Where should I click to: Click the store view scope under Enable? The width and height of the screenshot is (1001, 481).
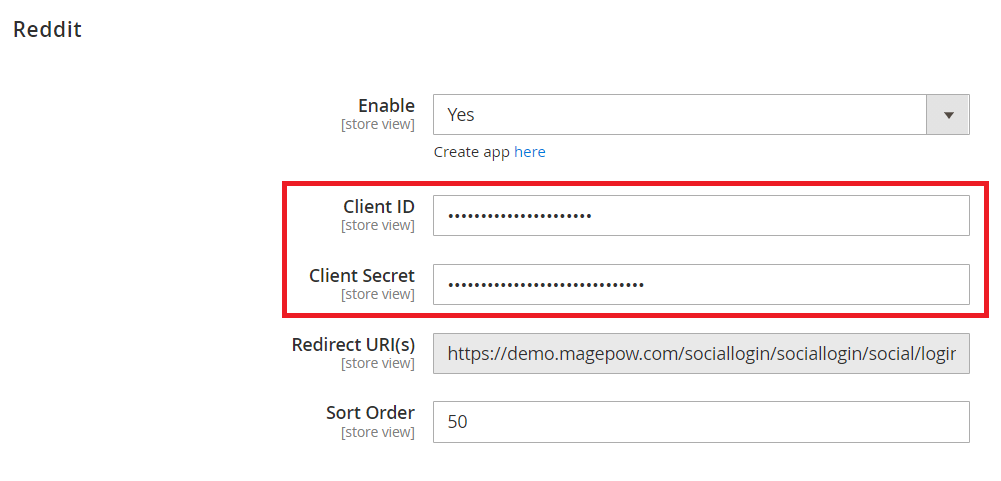point(378,125)
